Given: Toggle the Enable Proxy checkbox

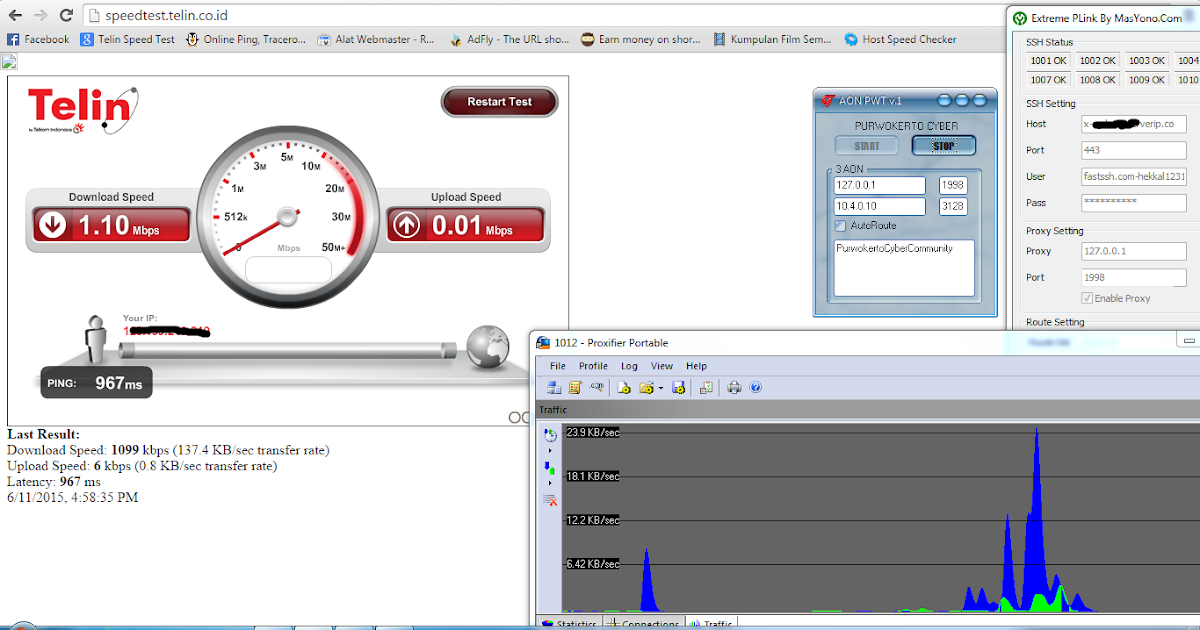Looking at the screenshot, I should pyautogui.click(x=1087, y=298).
